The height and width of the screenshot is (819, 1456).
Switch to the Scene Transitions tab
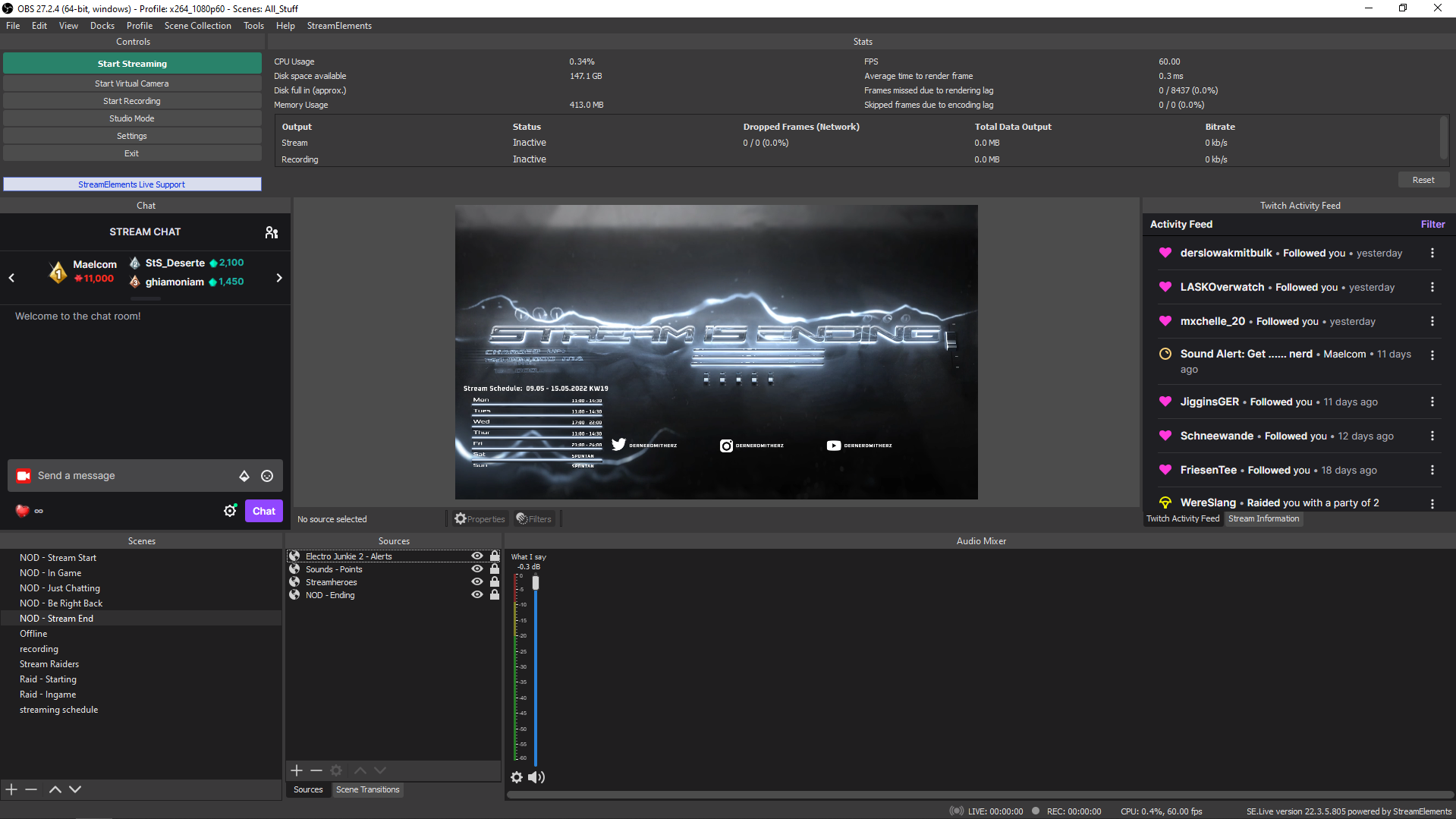(368, 790)
